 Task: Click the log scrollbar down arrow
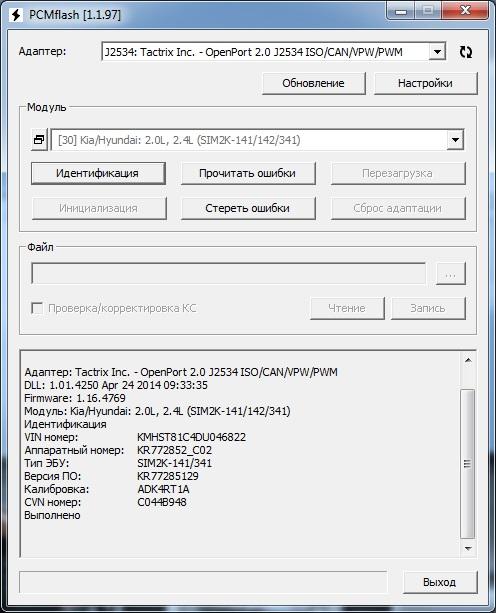(x=468, y=548)
